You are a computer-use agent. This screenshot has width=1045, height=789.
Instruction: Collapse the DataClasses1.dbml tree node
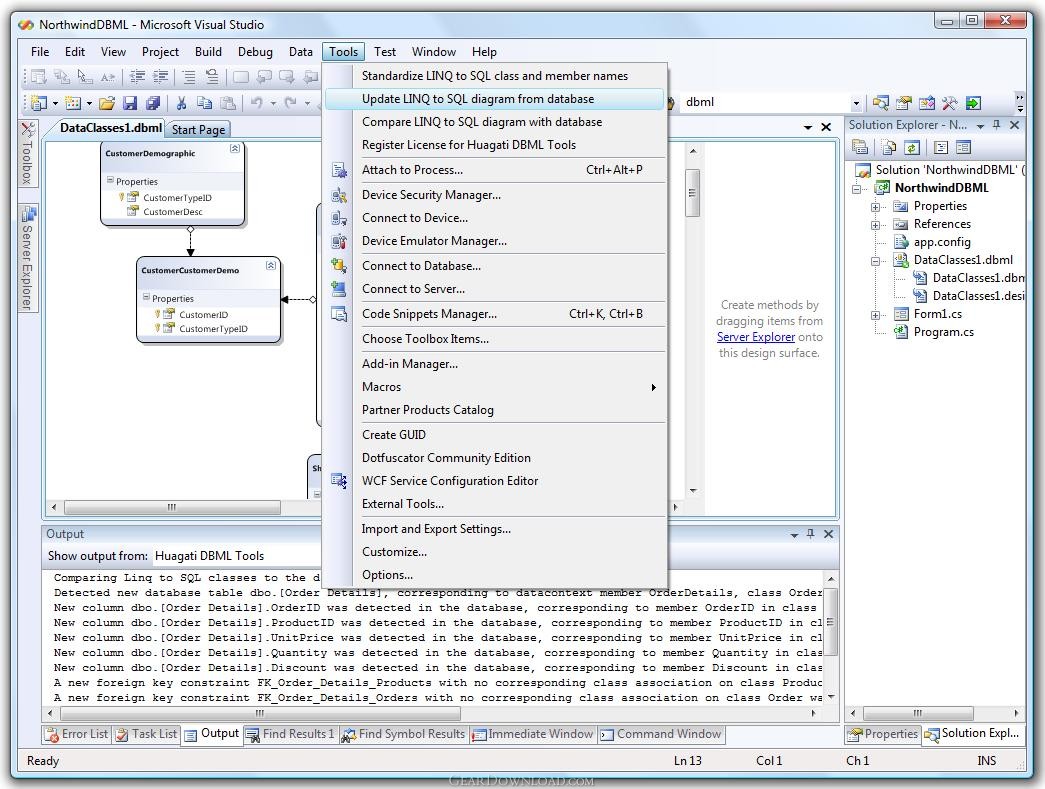875,261
